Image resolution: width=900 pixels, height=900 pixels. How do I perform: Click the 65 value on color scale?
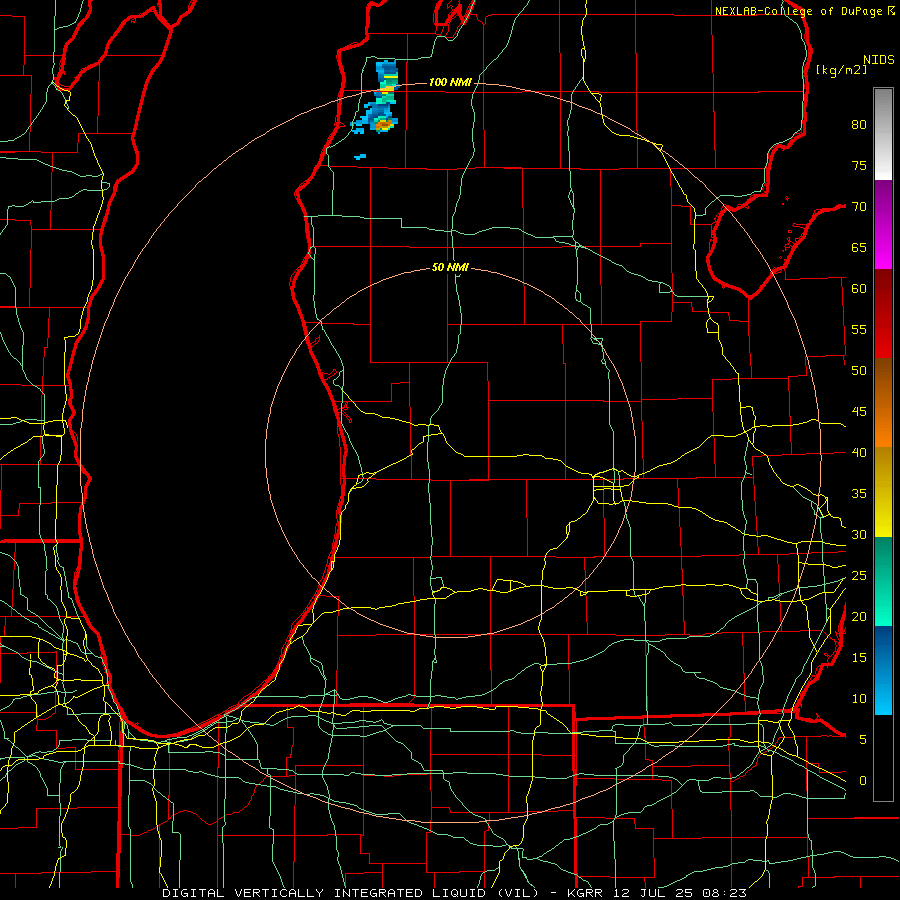click(x=859, y=248)
